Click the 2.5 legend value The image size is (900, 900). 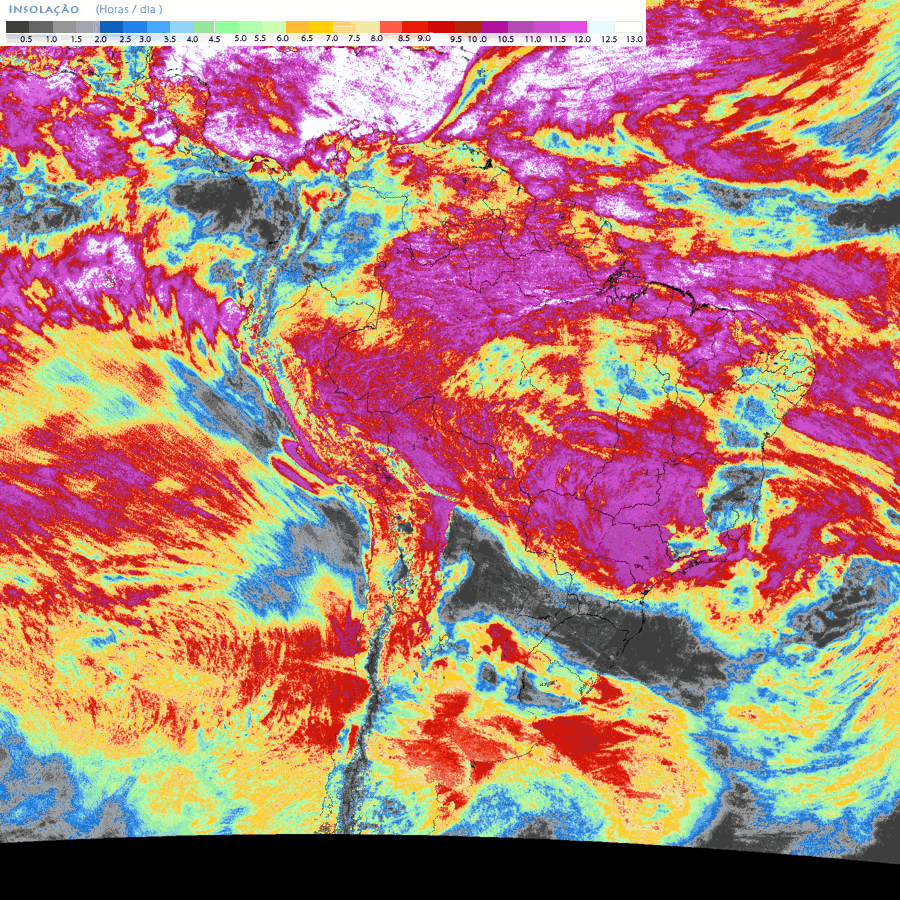point(125,39)
